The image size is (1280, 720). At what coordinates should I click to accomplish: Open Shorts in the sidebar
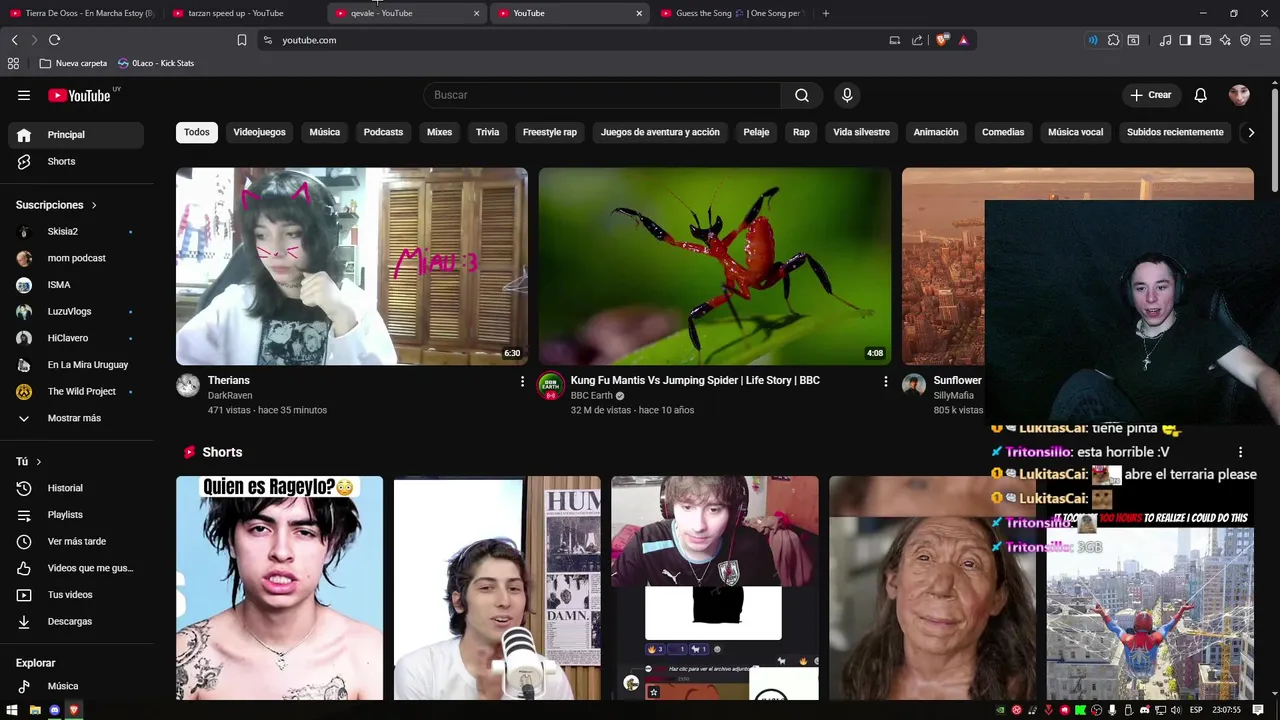76,161
